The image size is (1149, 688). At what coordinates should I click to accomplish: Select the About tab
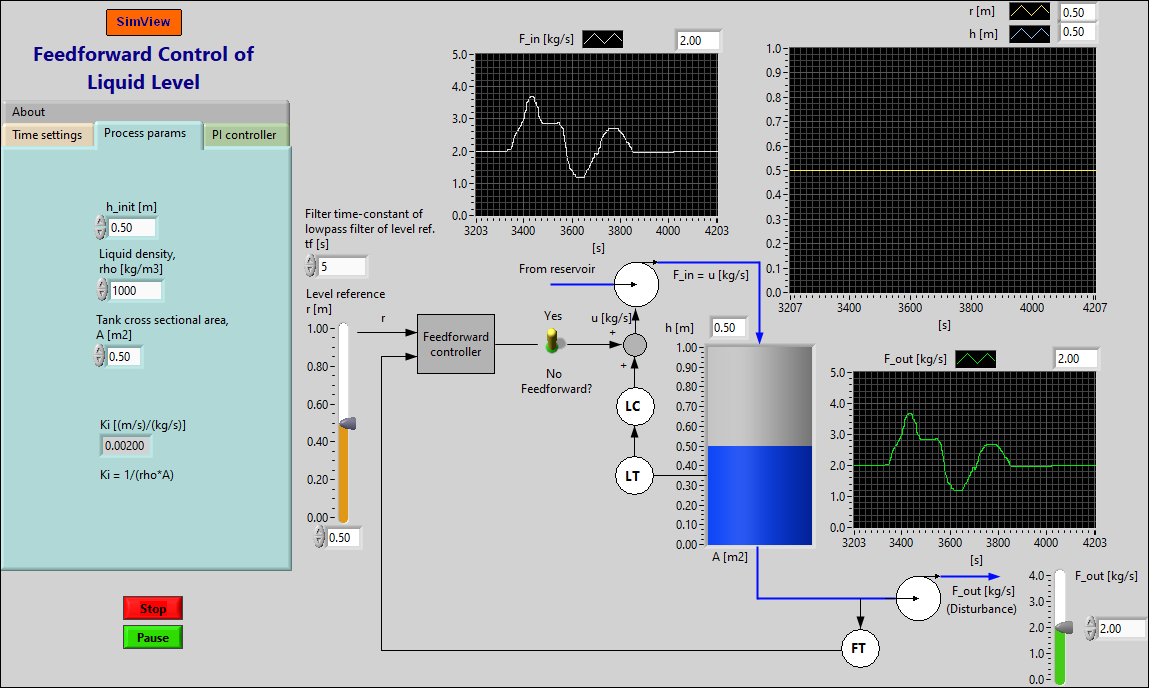(x=28, y=111)
